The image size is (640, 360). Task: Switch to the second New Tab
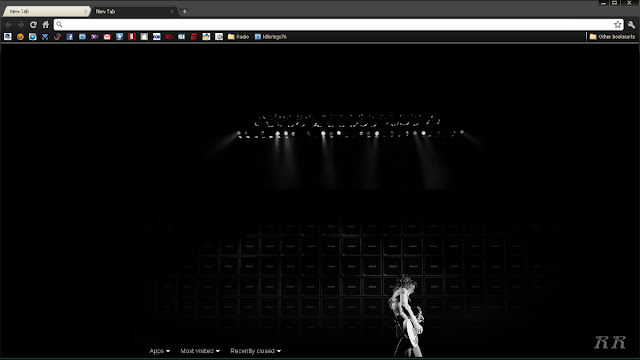click(x=133, y=11)
